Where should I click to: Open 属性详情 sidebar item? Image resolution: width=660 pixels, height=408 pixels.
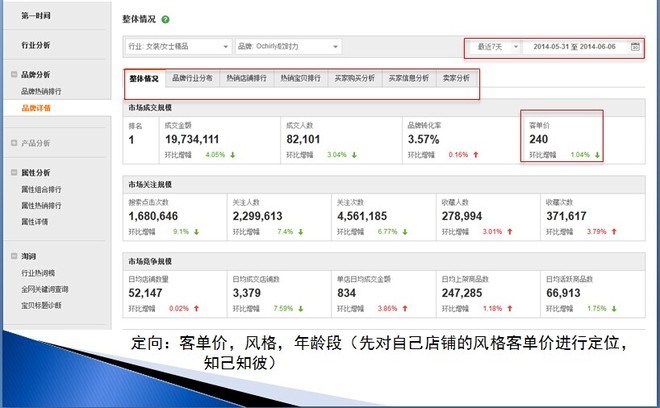pos(35,221)
